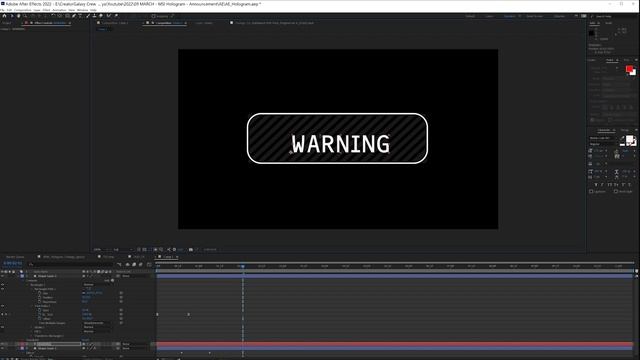Hide Shape Layer 3 with its eye
640x360 pixels.
pos(2,276)
